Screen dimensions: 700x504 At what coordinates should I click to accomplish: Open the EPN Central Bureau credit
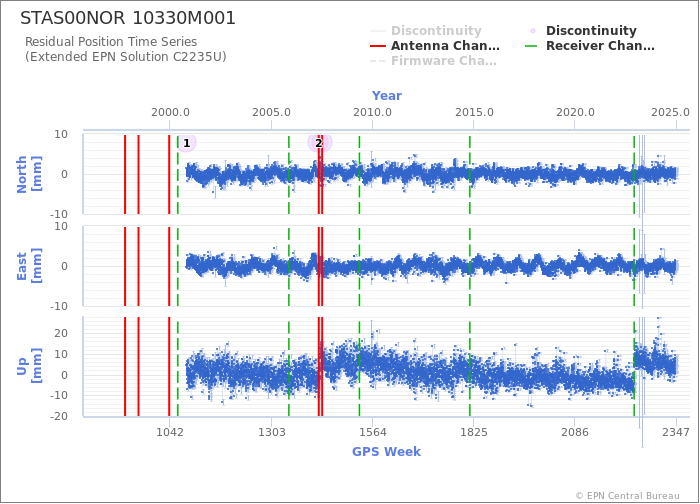click(x=627, y=496)
